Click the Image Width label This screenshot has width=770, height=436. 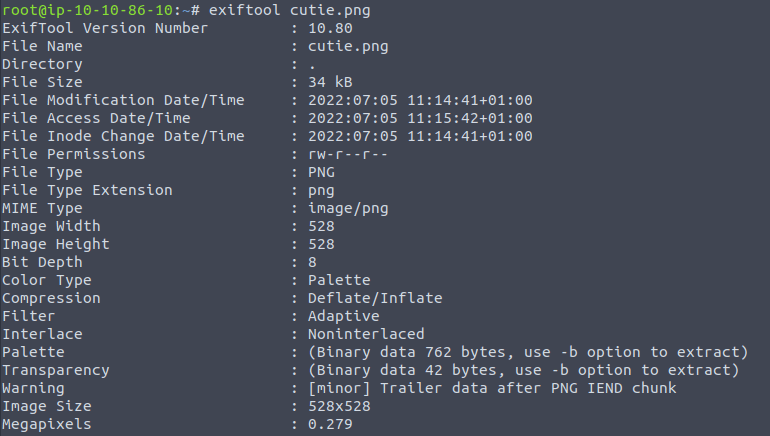coord(56,226)
